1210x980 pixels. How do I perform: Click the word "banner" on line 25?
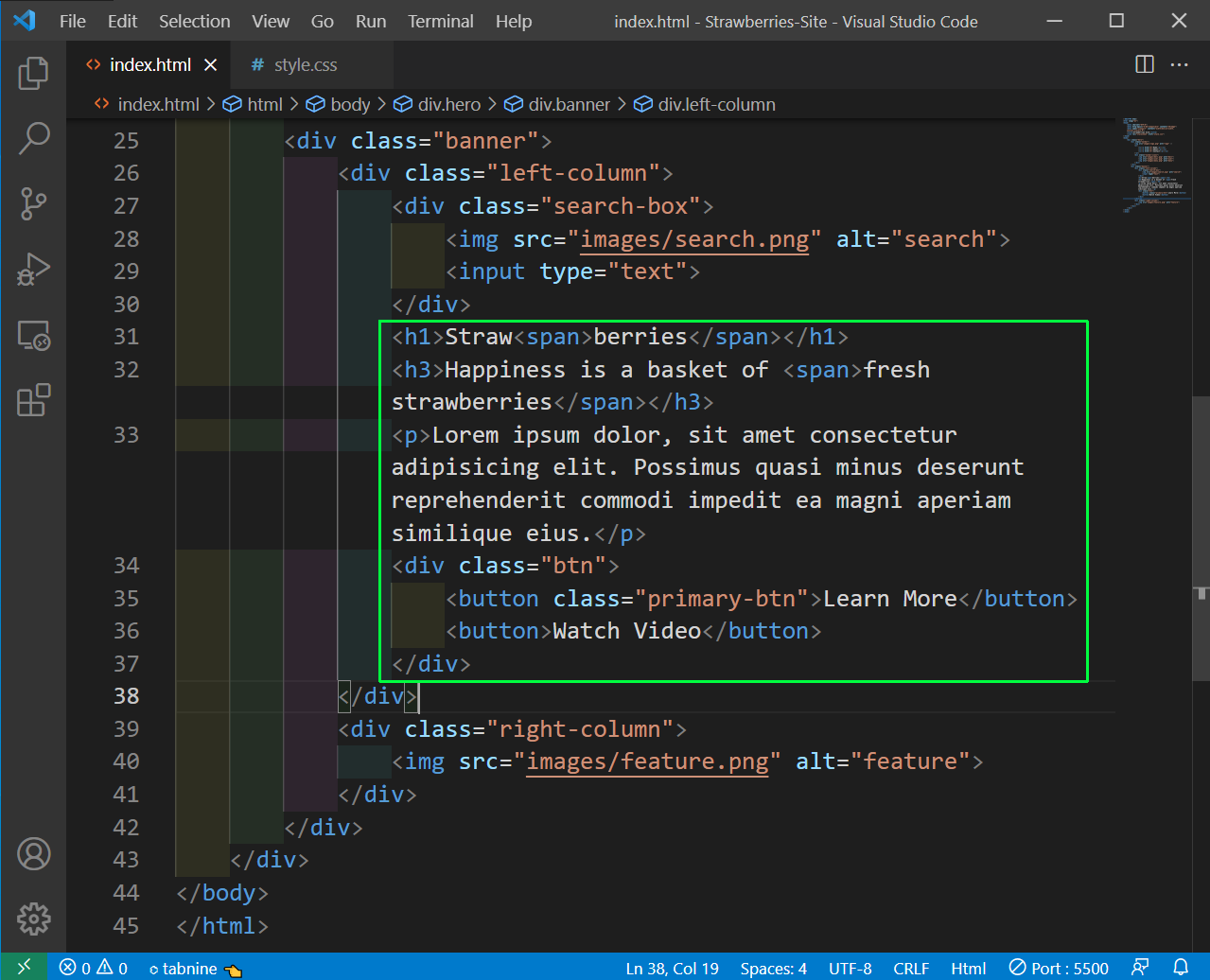[x=485, y=141]
